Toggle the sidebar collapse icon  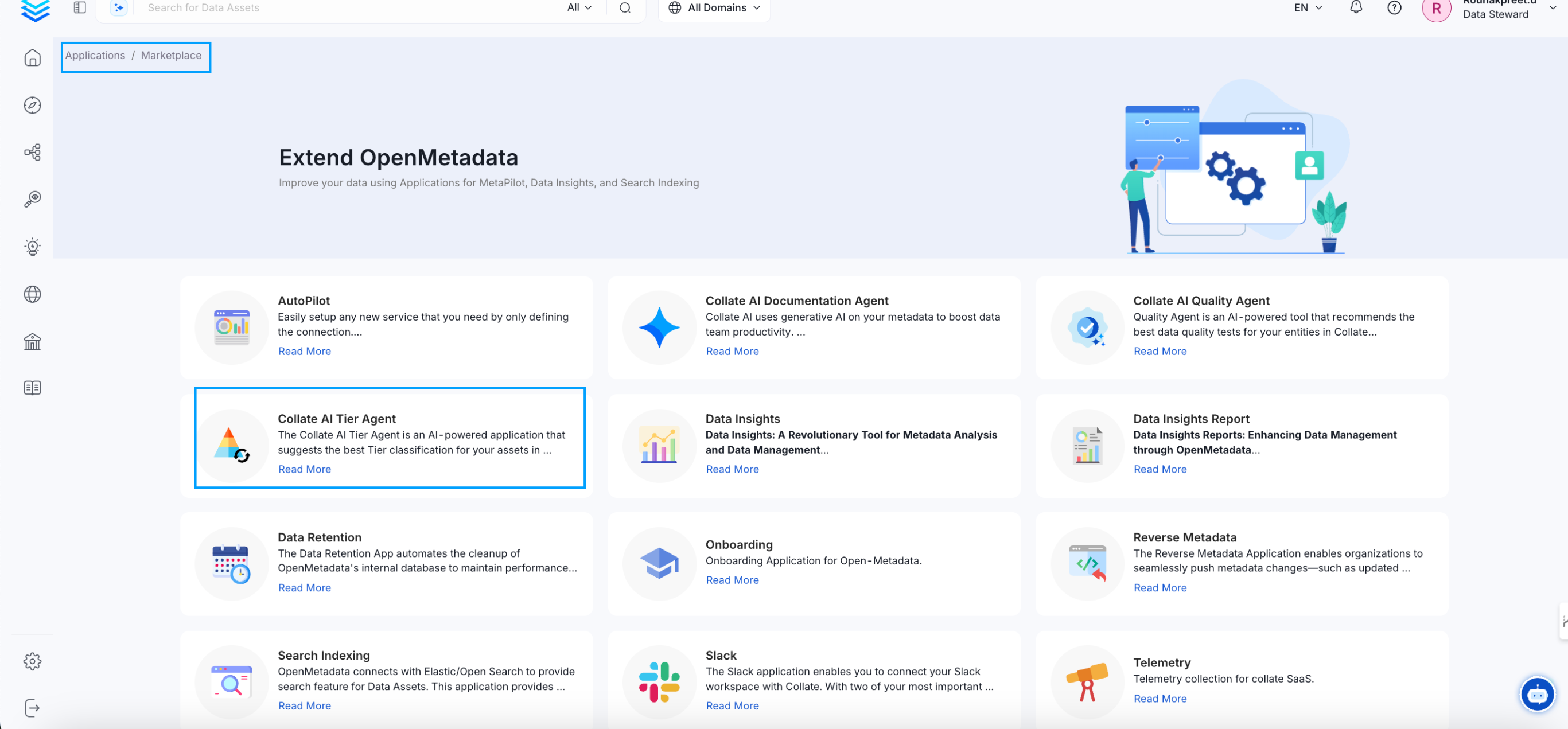pos(80,7)
